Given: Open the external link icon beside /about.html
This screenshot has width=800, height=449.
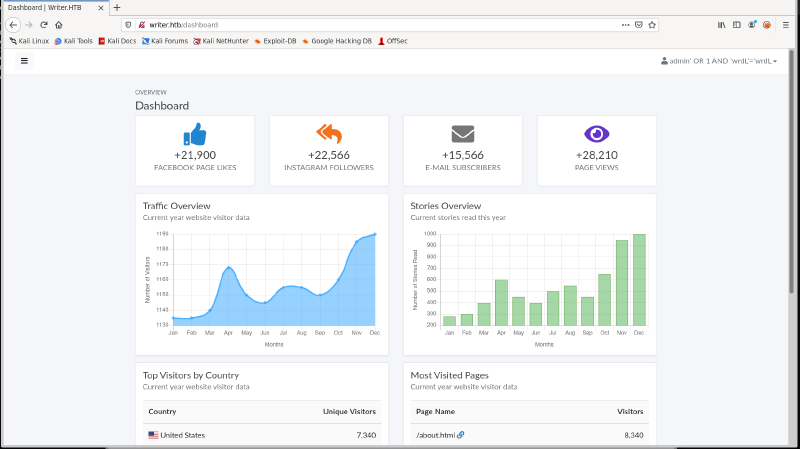Looking at the screenshot, I should click(x=461, y=435).
